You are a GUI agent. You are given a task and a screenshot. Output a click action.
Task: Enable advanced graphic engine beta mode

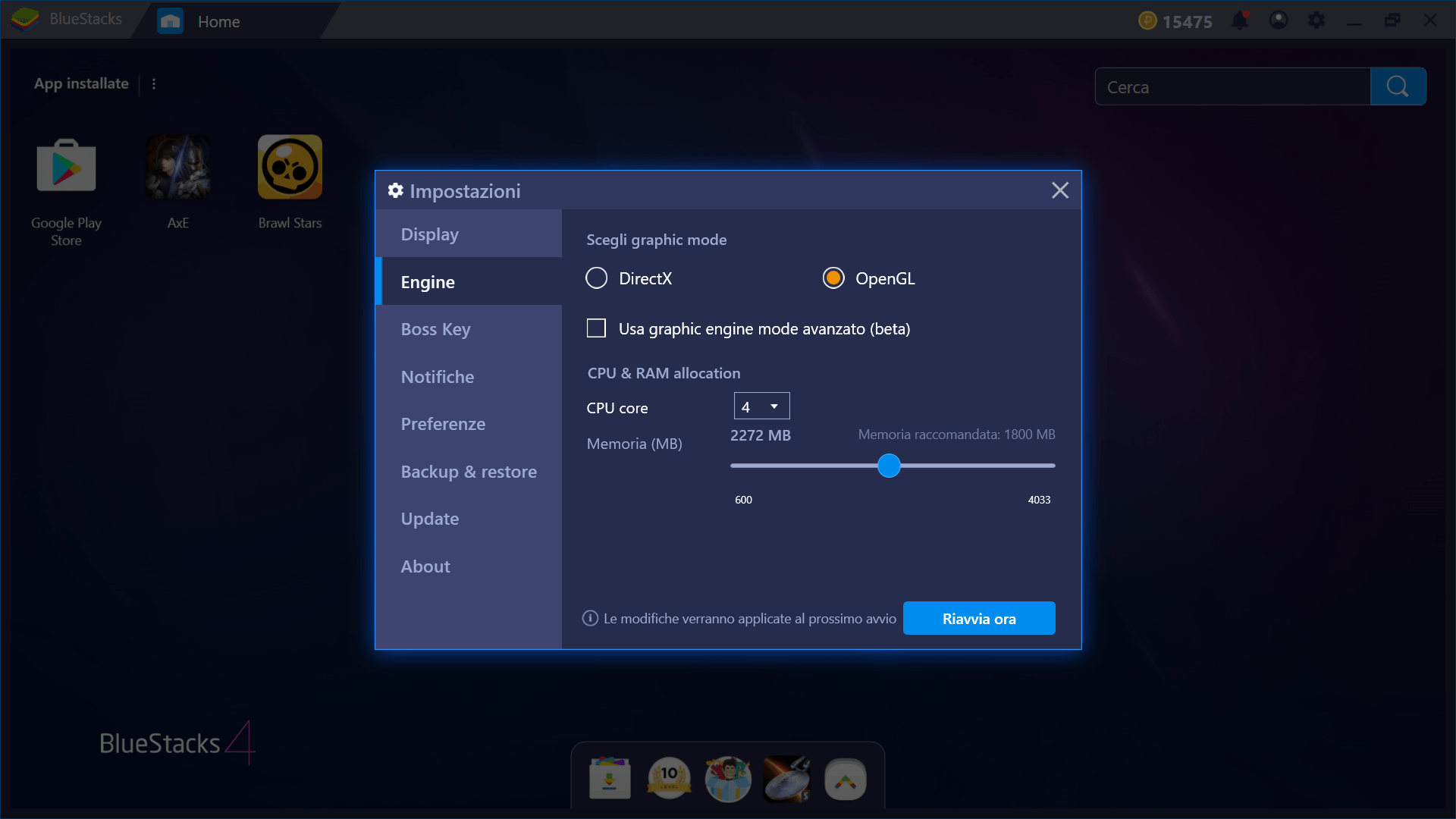597,327
